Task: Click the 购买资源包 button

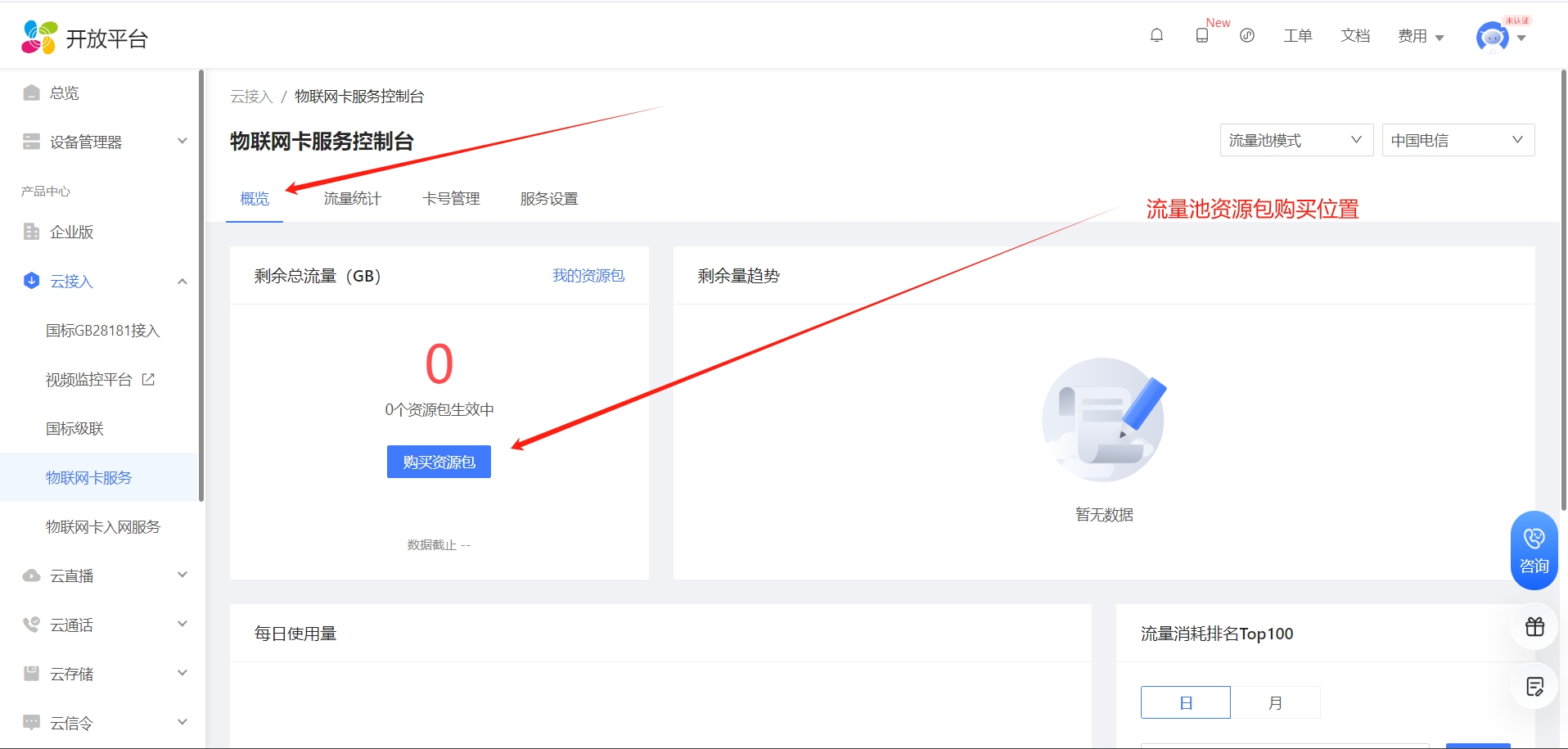Action: pyautogui.click(x=439, y=462)
